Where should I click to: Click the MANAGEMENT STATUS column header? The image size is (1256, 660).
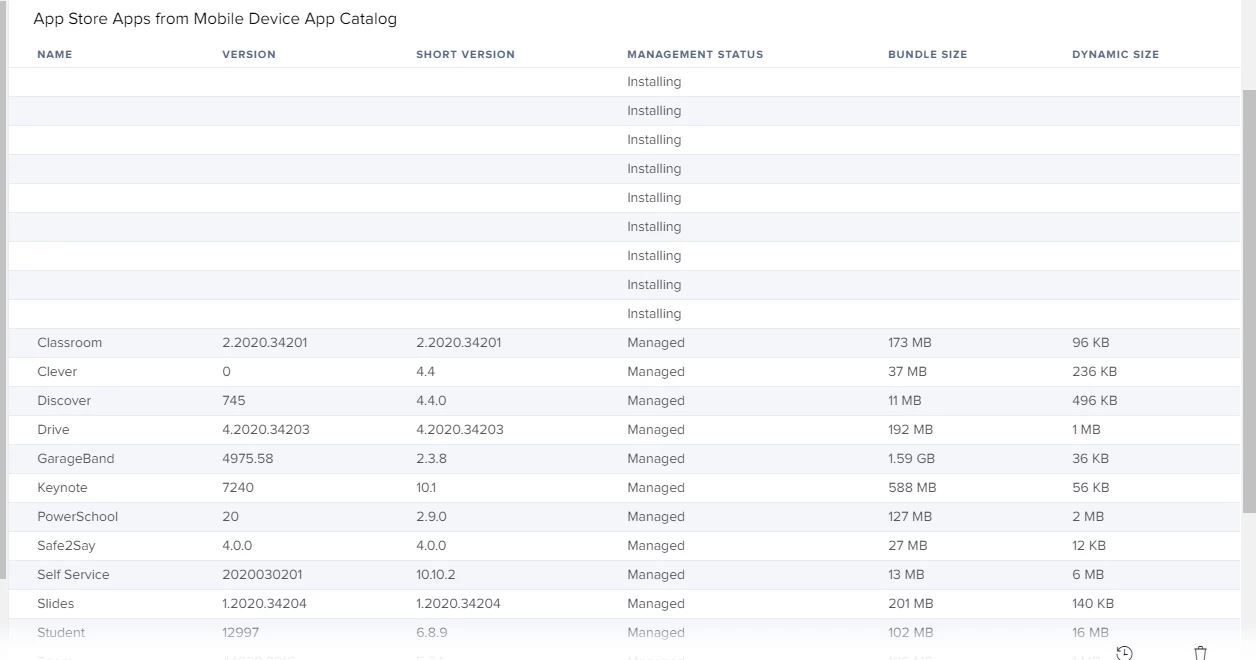[x=695, y=54]
